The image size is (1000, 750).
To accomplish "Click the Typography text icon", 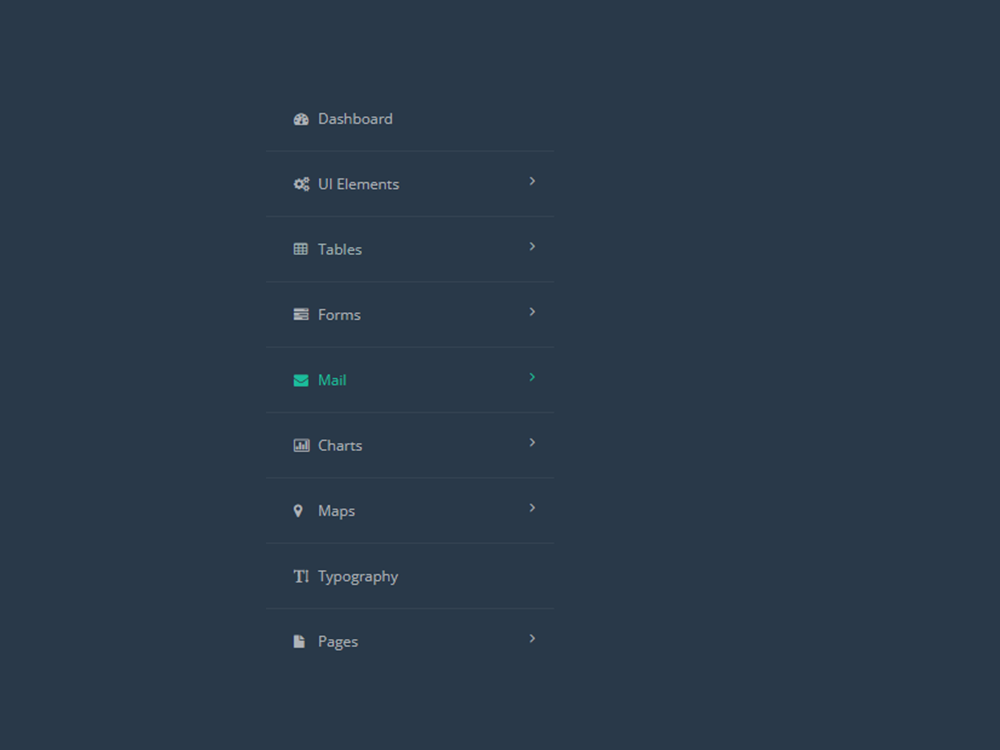I will [x=301, y=576].
